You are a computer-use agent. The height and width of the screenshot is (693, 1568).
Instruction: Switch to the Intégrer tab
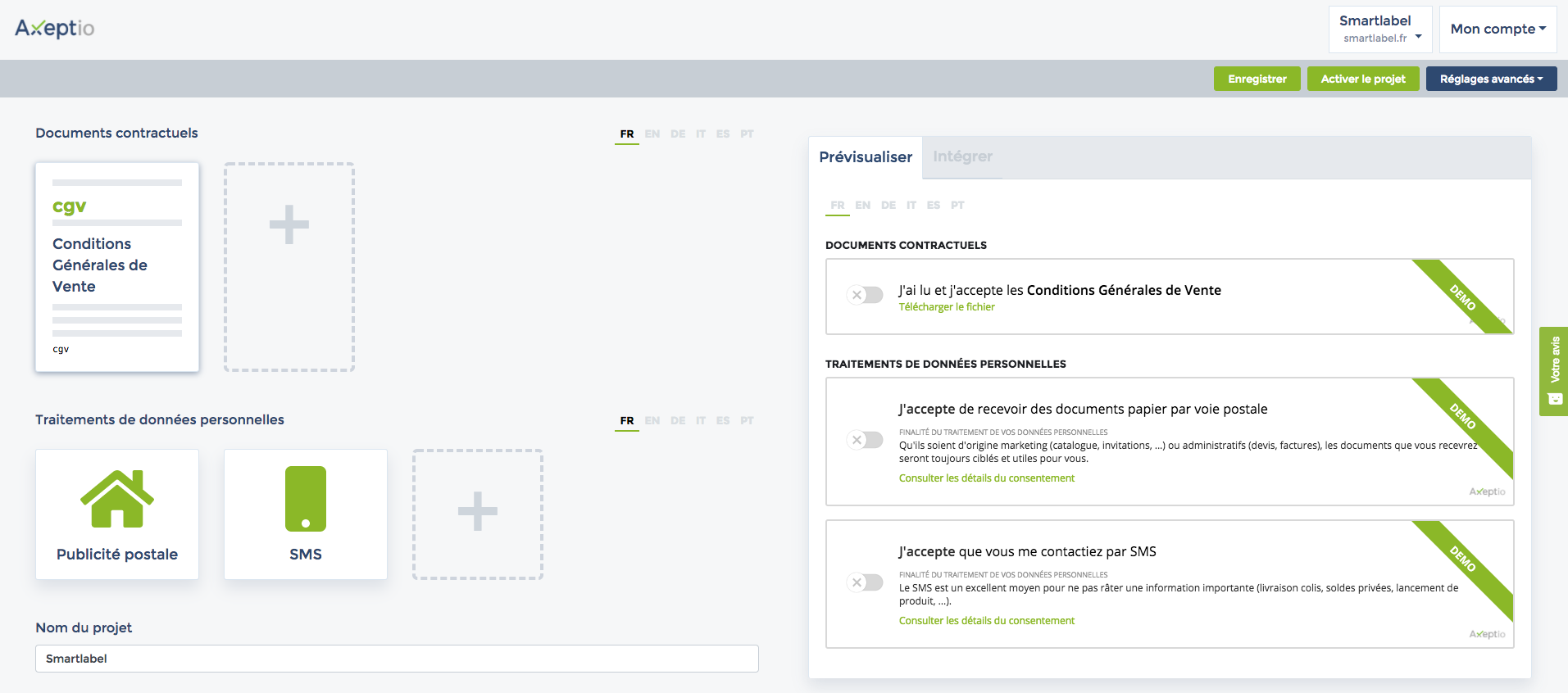962,156
